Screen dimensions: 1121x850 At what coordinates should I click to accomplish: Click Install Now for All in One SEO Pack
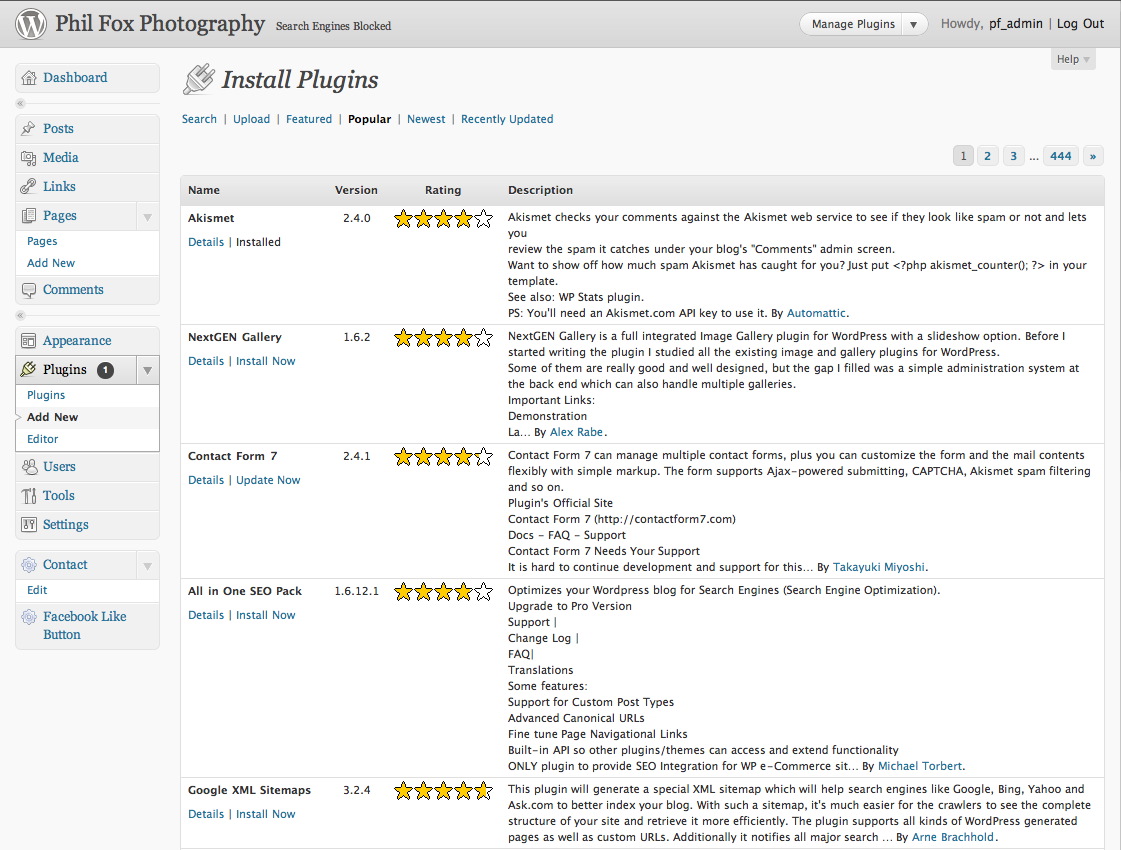265,615
